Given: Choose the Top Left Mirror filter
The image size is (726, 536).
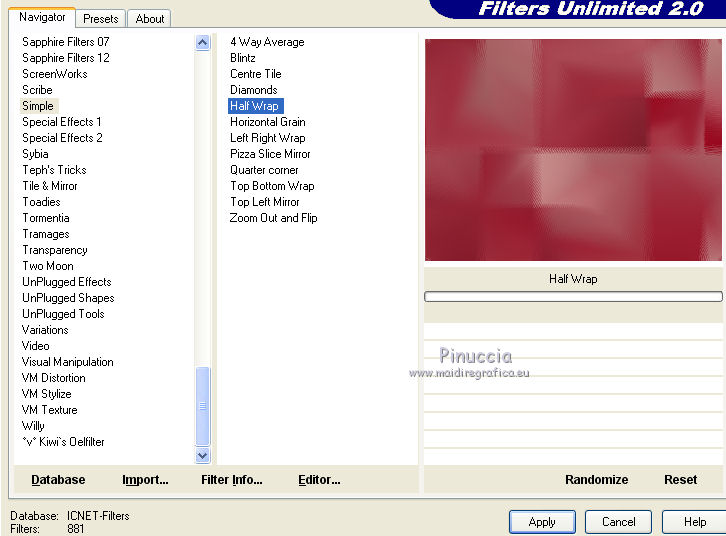Looking at the screenshot, I should click(264, 202).
